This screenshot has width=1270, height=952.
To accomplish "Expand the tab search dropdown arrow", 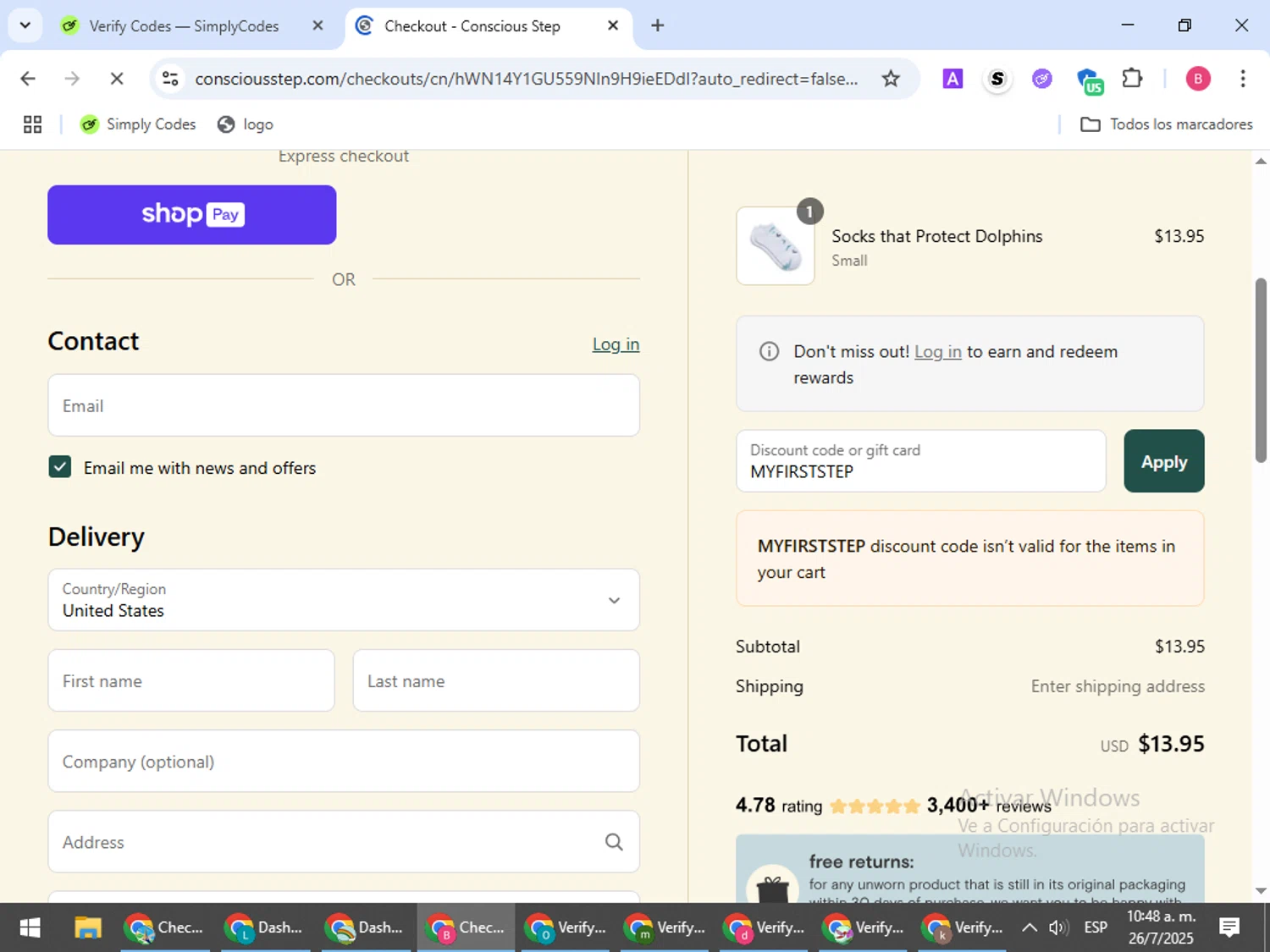I will click(x=25, y=25).
